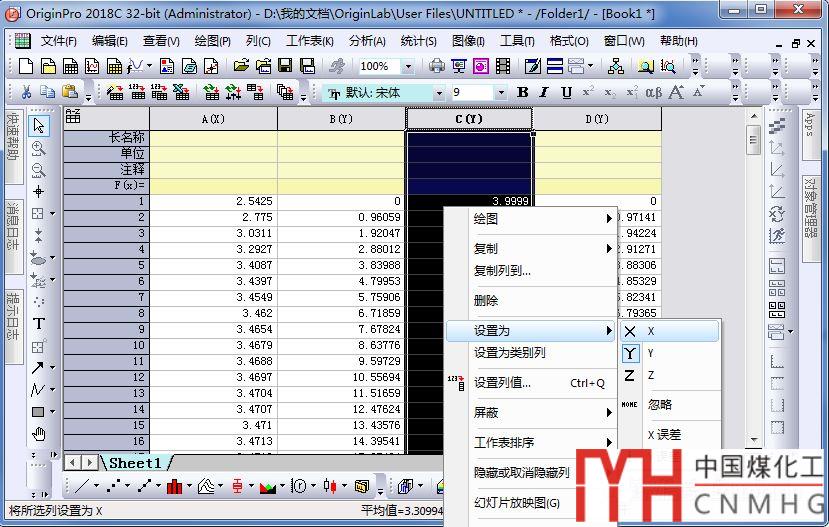Screen dimensions: 829x527
Task: Toggle Bold text formatting
Action: pyautogui.click(x=522, y=92)
